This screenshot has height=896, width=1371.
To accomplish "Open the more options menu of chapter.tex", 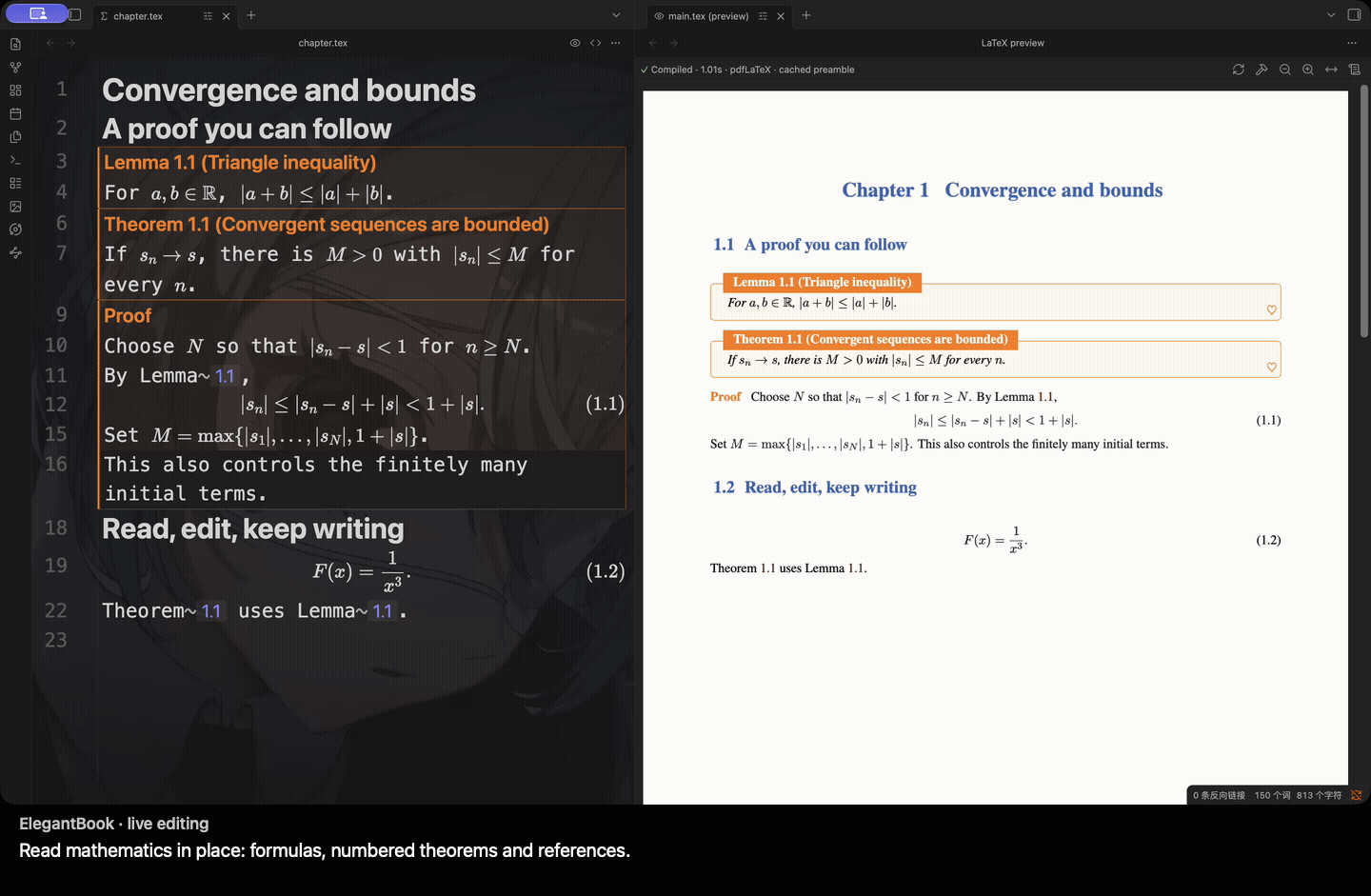I will click(x=616, y=43).
